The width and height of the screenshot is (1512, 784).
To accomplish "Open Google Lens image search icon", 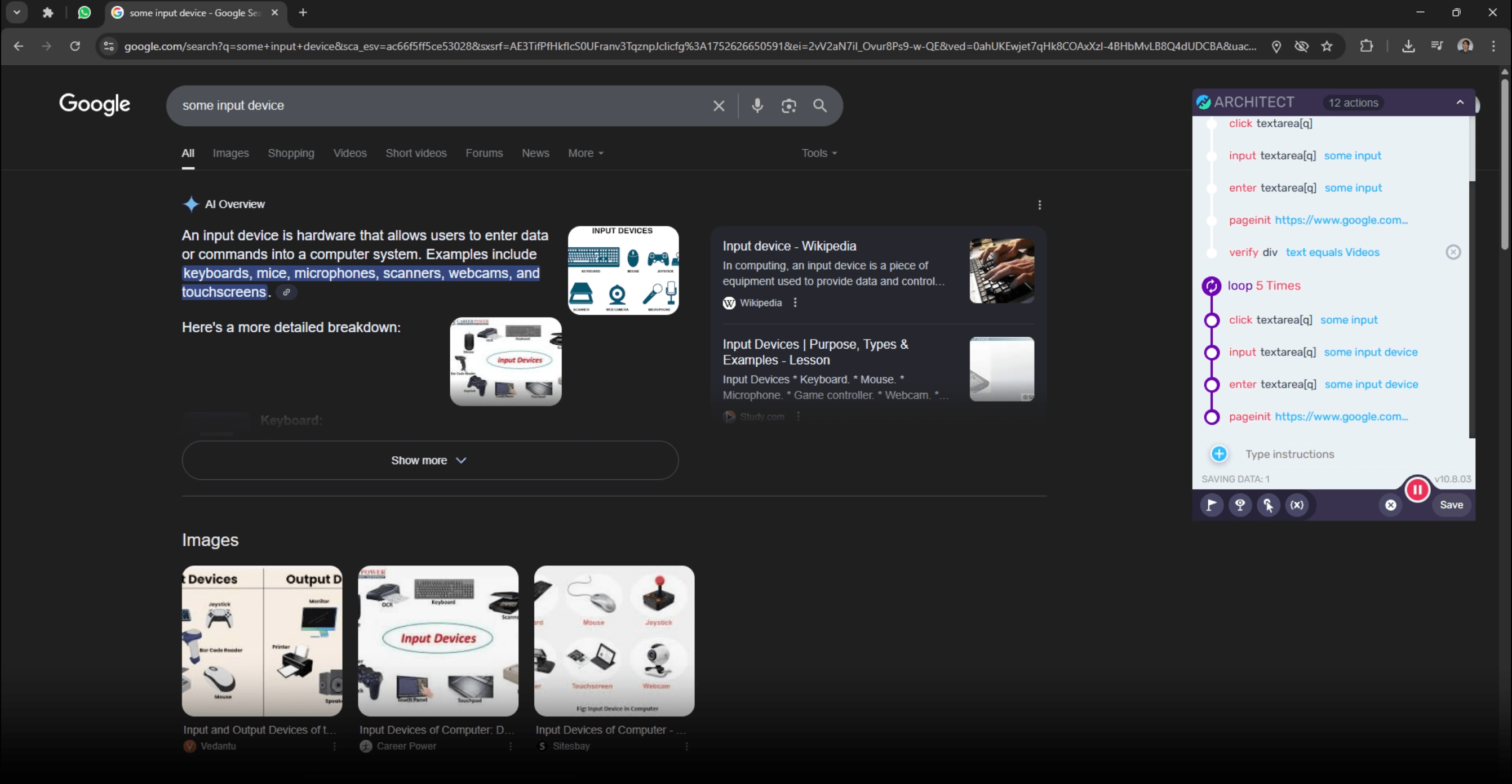I will tap(788, 106).
